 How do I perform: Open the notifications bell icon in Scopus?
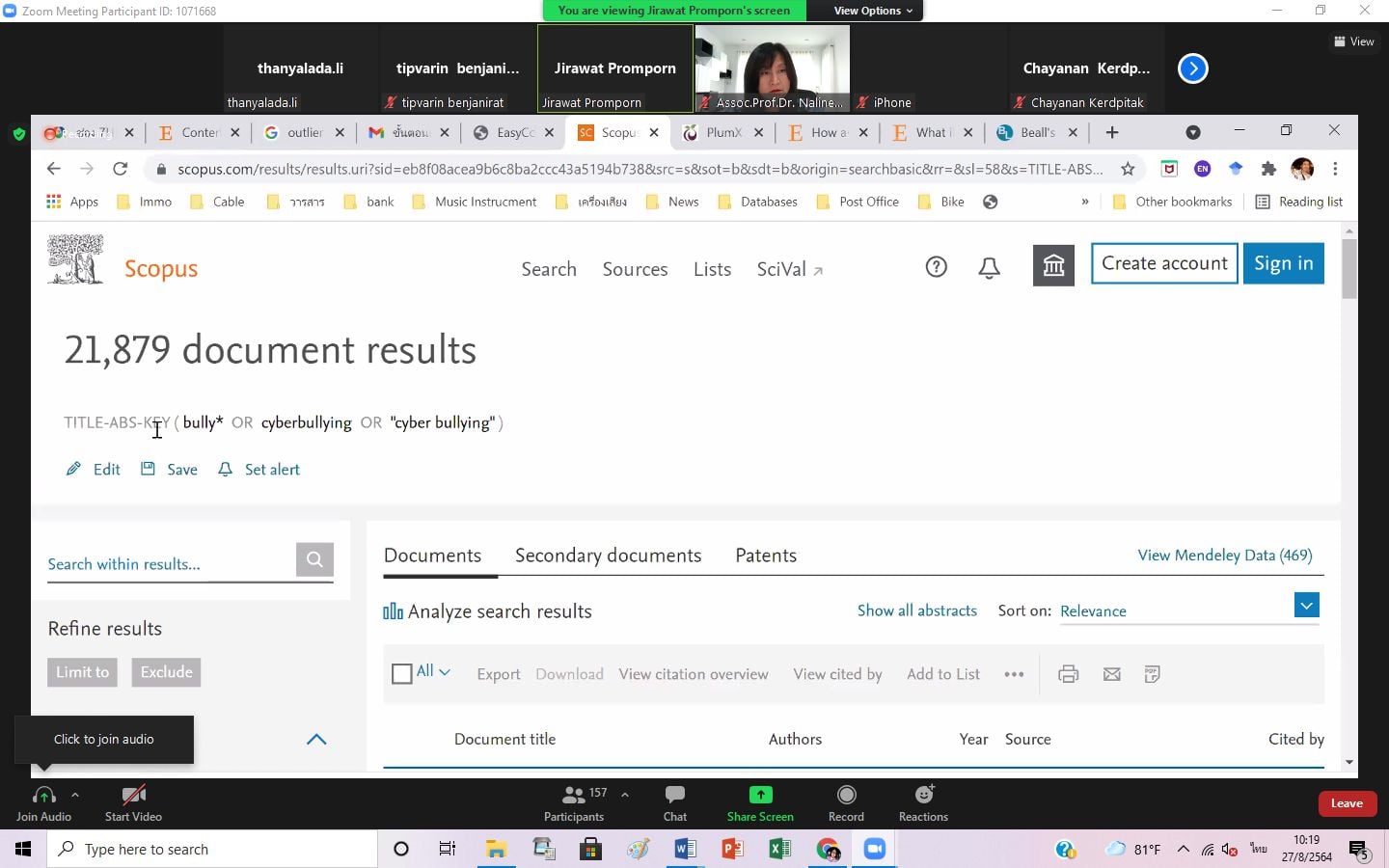coord(989,268)
